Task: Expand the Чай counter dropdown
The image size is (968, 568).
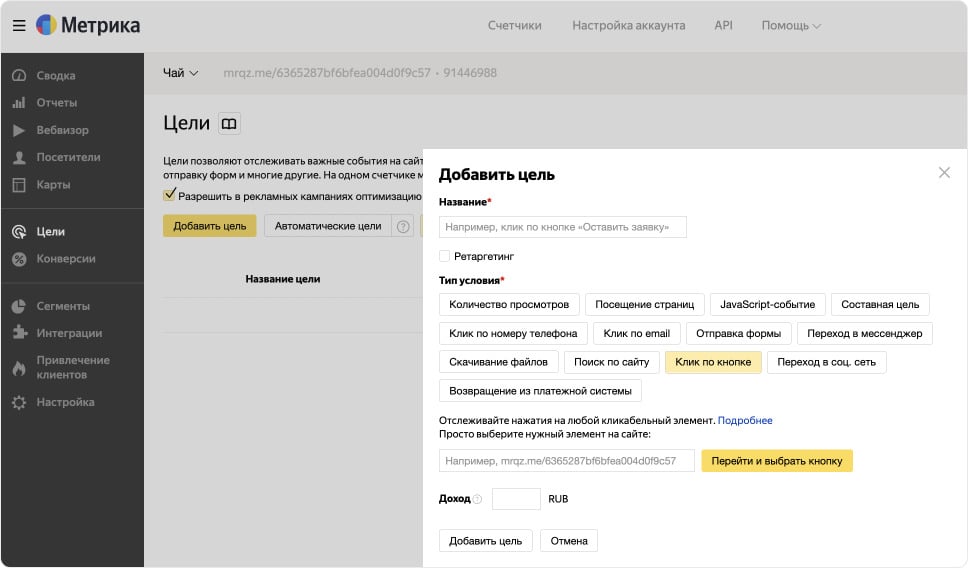Action: [x=181, y=73]
